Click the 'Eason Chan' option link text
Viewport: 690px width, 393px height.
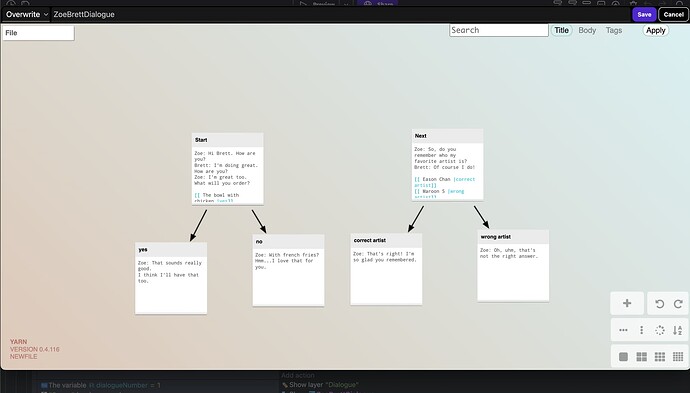tap(436, 180)
